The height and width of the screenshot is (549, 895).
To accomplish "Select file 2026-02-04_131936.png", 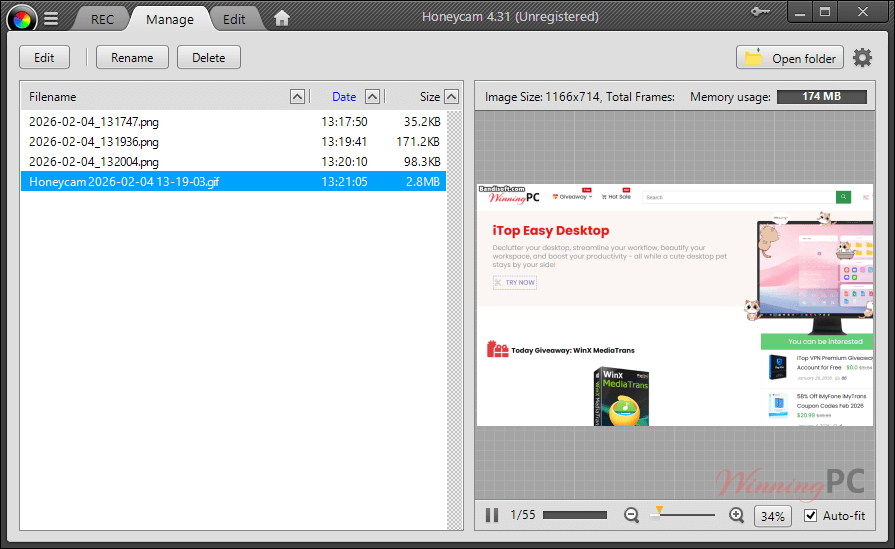I will tap(233, 142).
